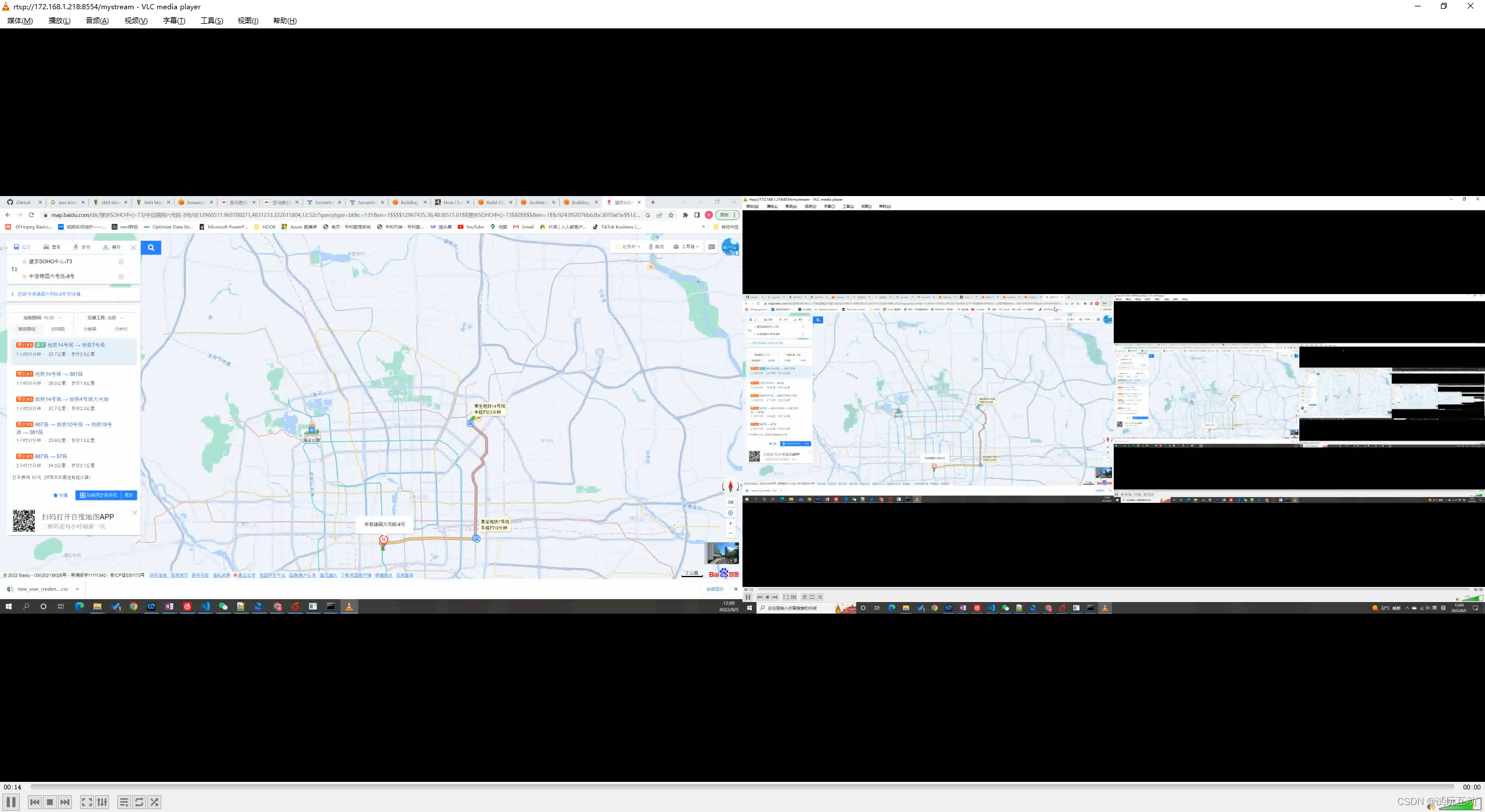Pause the RTSP stream playback
This screenshot has height=812, width=1485.
11,802
